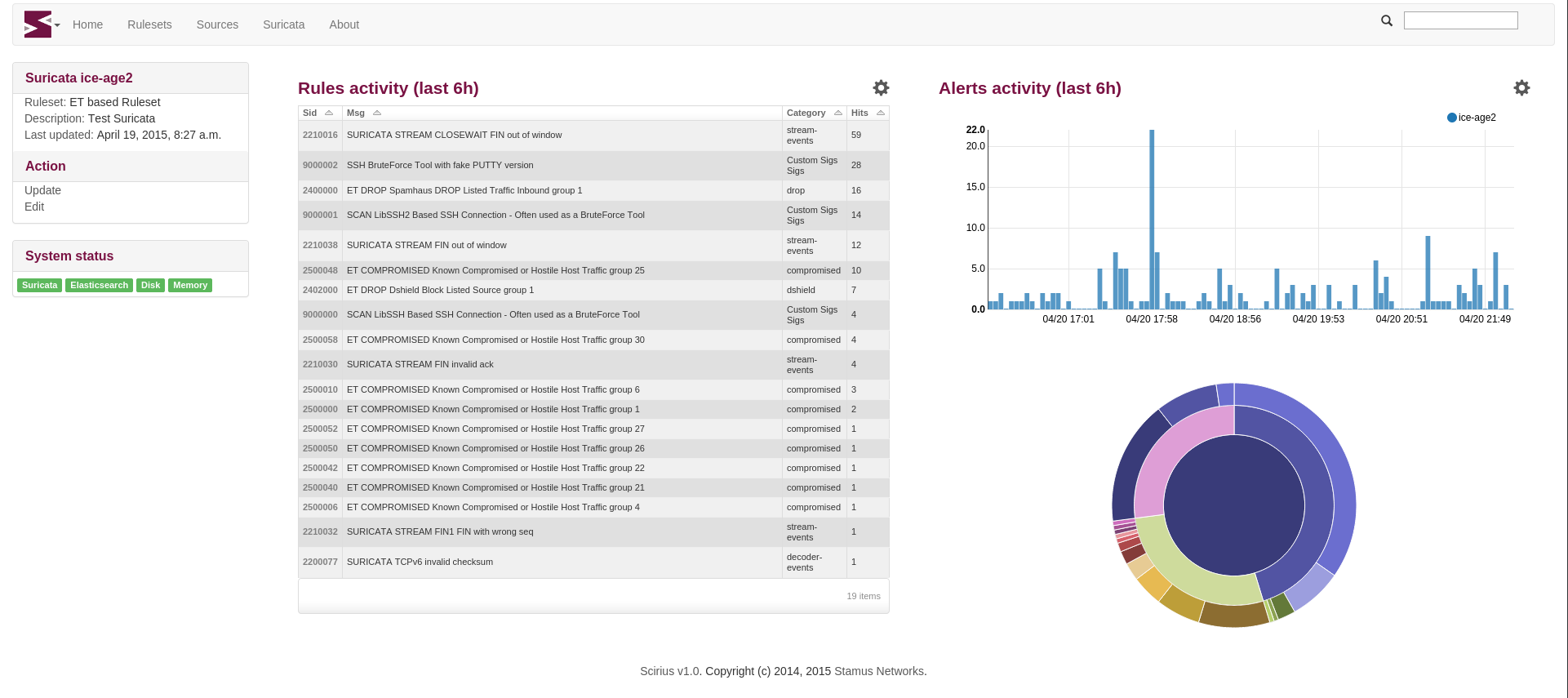Go to Home in navbar
Screen dimensions: 1568x698
click(87, 24)
